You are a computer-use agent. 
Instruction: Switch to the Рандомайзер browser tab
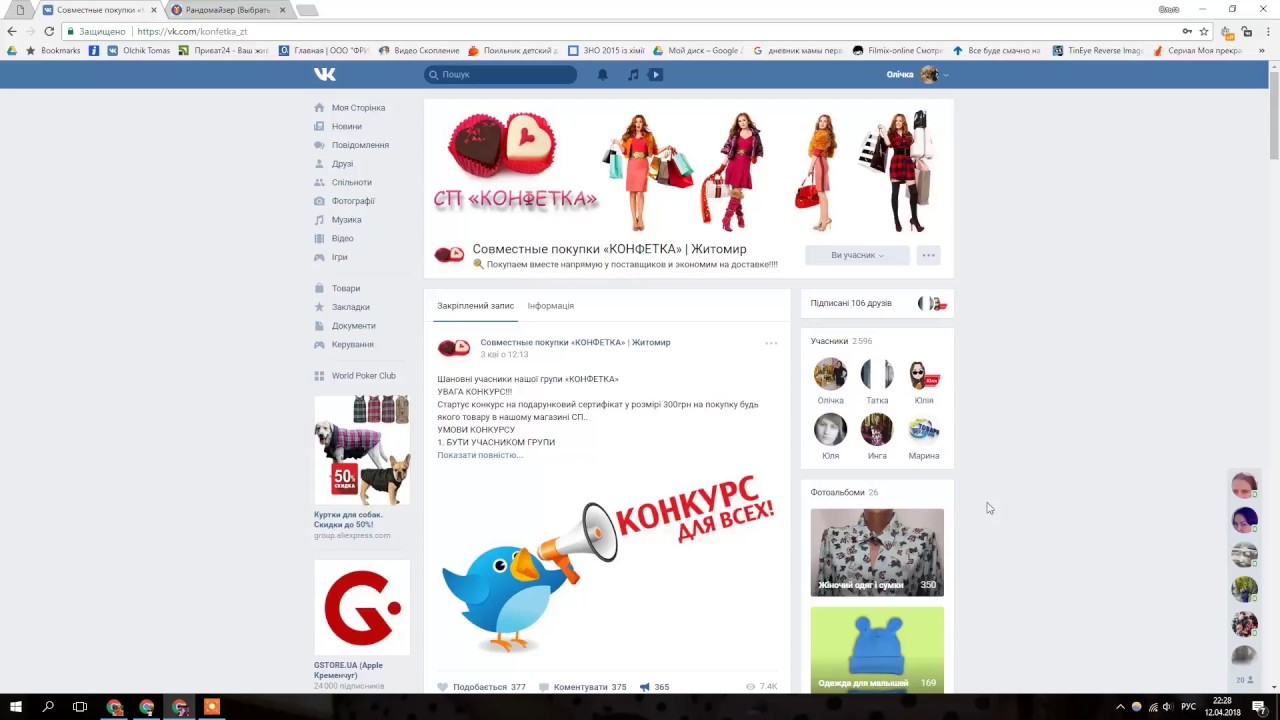pos(227,10)
